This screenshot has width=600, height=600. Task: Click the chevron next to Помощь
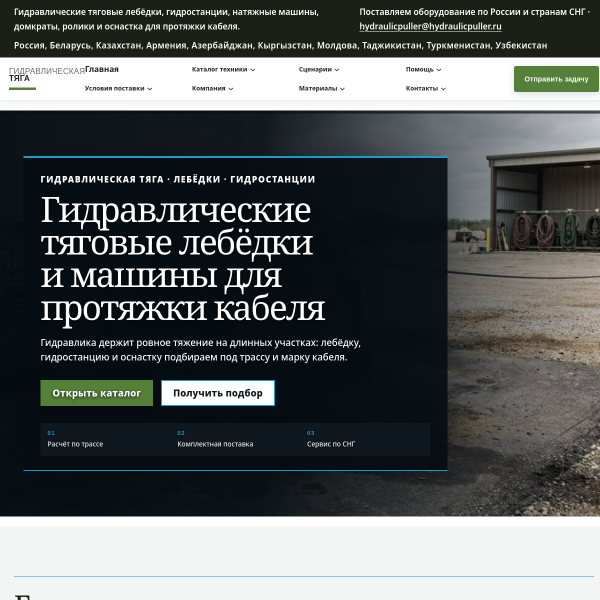tap(439, 70)
